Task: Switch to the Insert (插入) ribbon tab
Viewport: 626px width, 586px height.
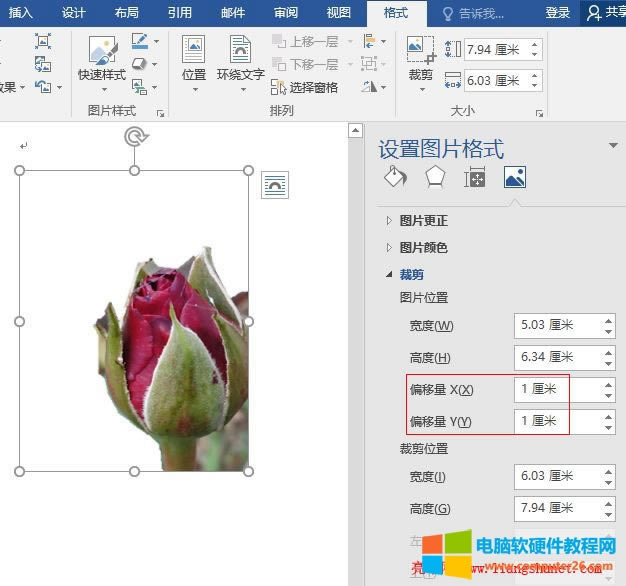Action: [x=21, y=13]
